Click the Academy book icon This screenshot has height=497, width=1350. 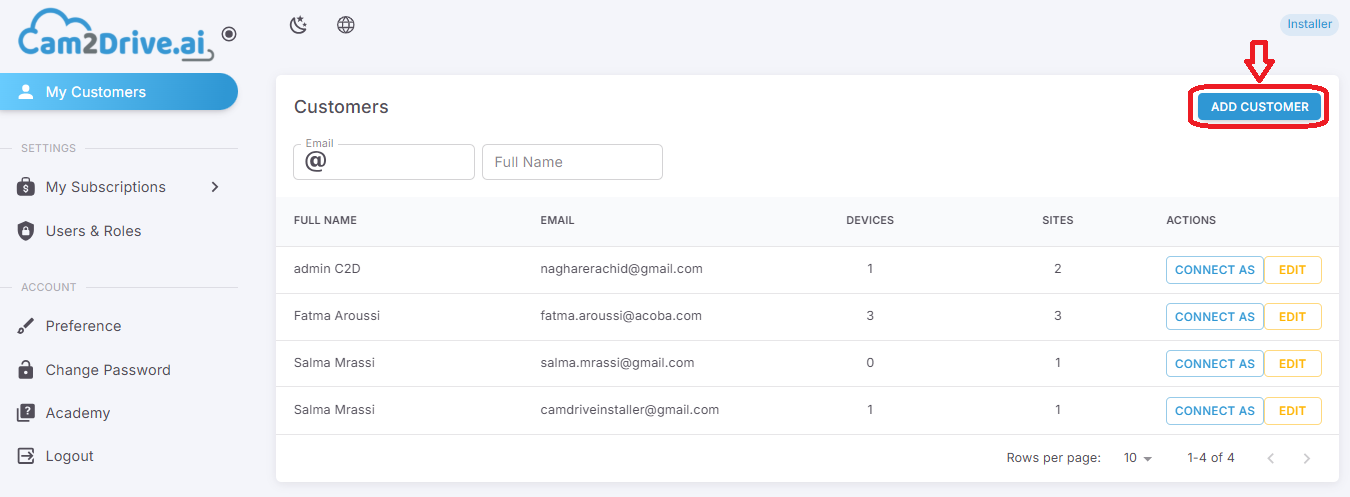tap(27, 413)
